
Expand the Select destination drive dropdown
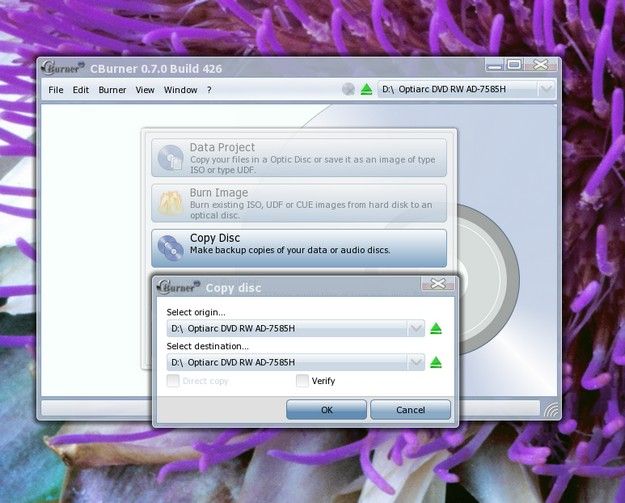[416, 362]
